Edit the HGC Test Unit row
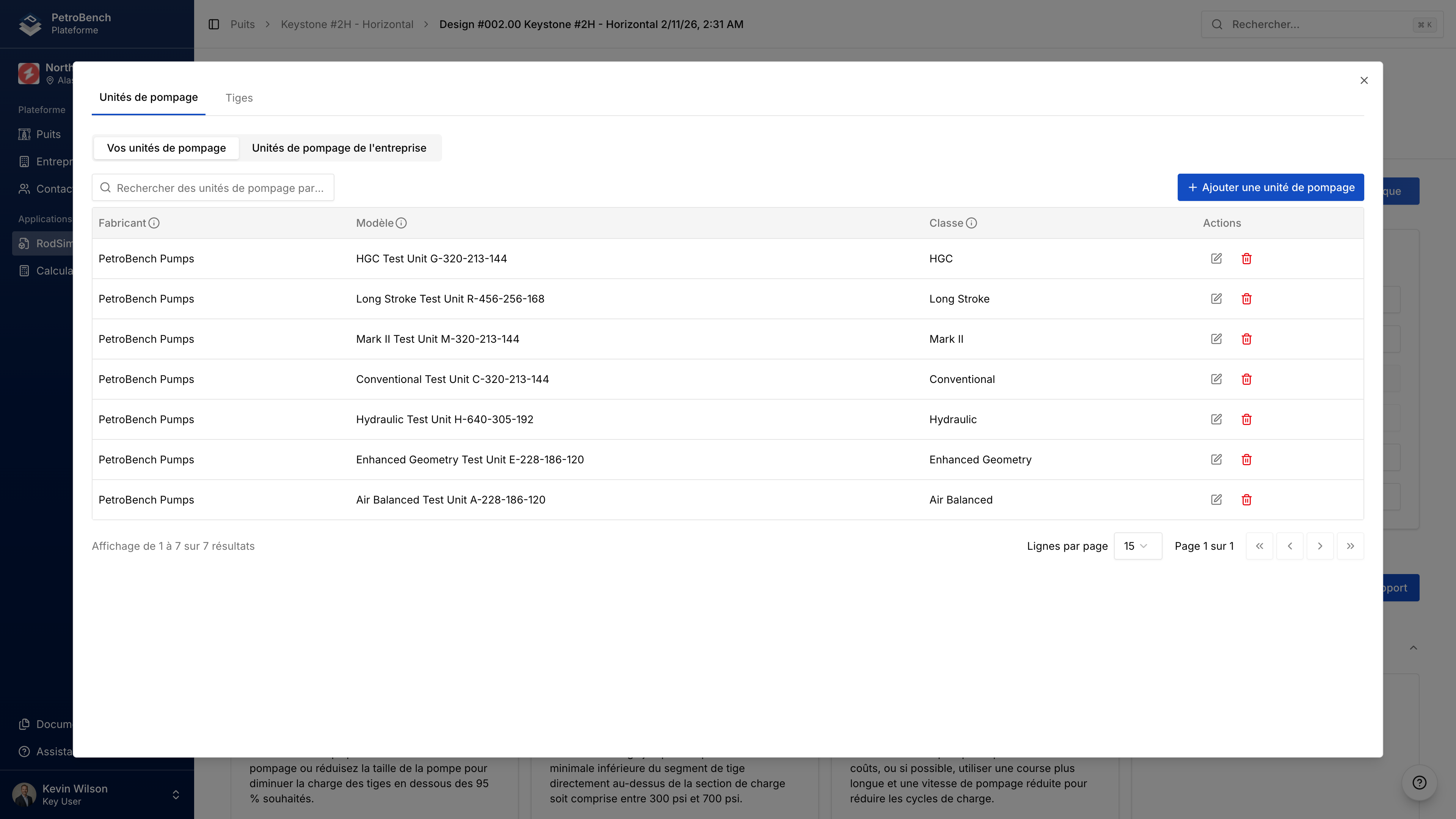1456x819 pixels. pos(1216,258)
